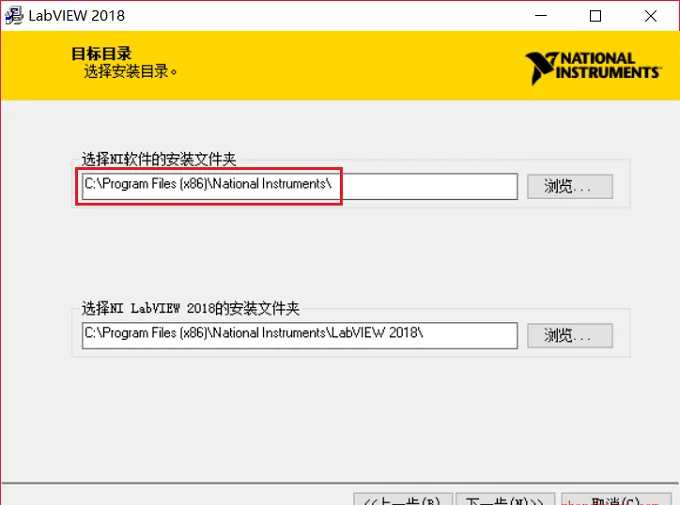The height and width of the screenshot is (505, 680).
Task: Click the LabVIEW 2018 window title text
Action: point(77,16)
